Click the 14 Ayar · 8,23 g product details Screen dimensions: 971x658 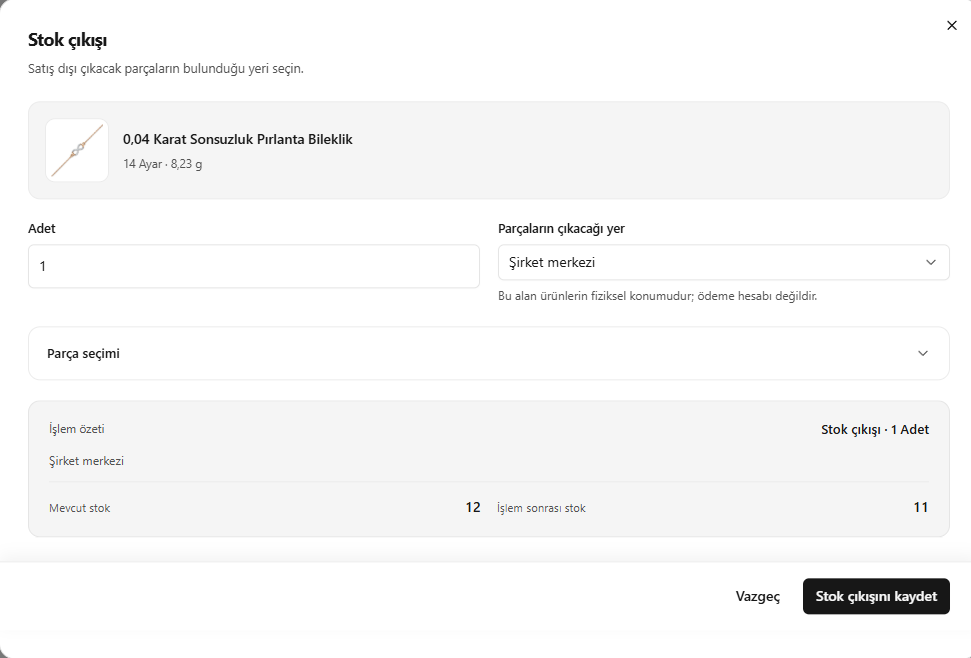[x=162, y=164]
